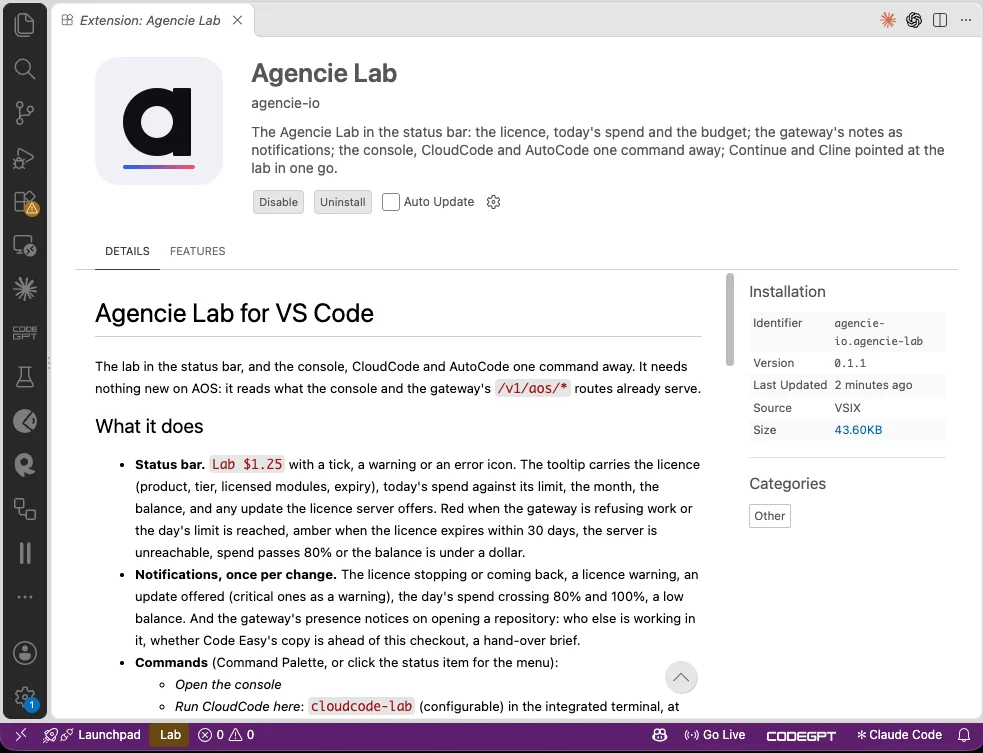Click the scroll-to-top arrow button

tap(681, 678)
